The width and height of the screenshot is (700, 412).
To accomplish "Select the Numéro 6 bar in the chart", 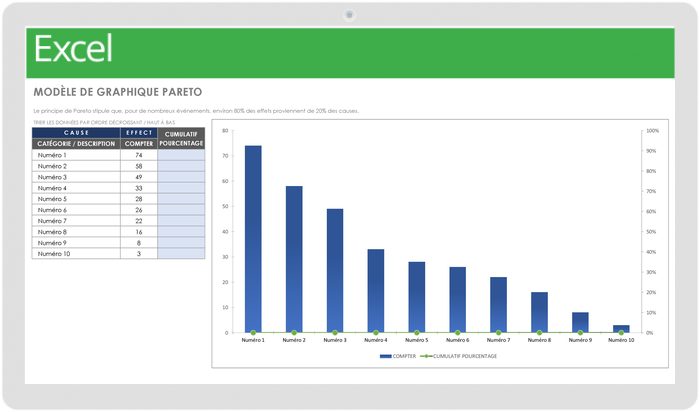I will tap(458, 300).
